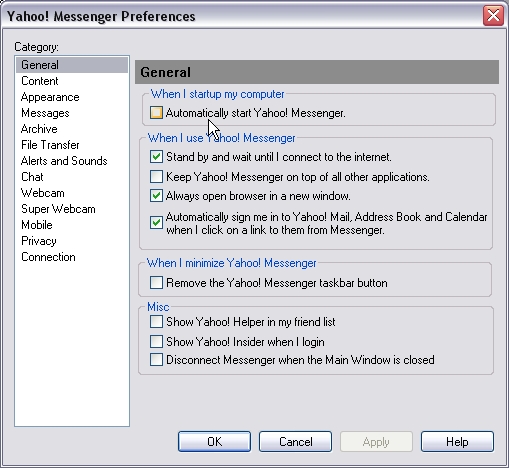Open the Connection category
Viewport: 509px width, 468px height.
coord(72,257)
